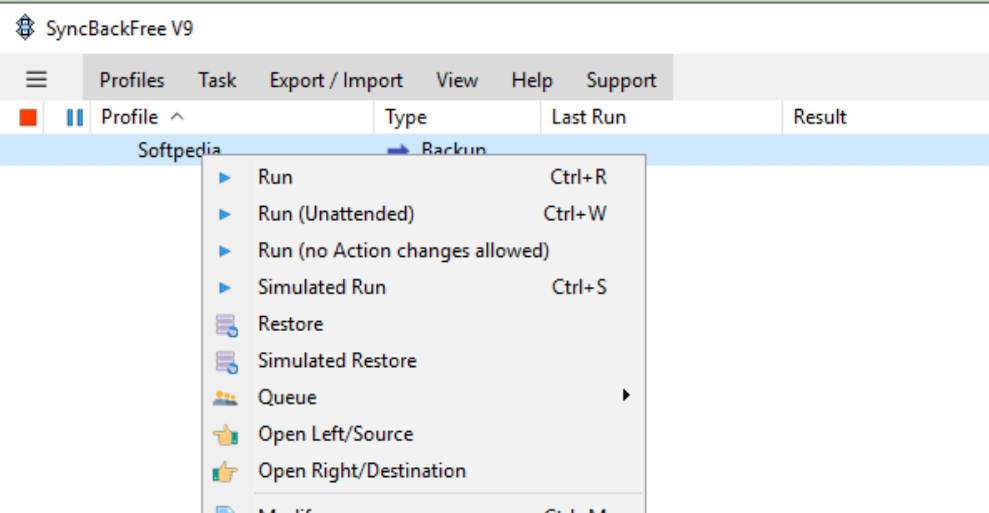Image resolution: width=989 pixels, height=513 pixels.
Task: Open the Task menu
Action: pyautogui.click(x=217, y=81)
